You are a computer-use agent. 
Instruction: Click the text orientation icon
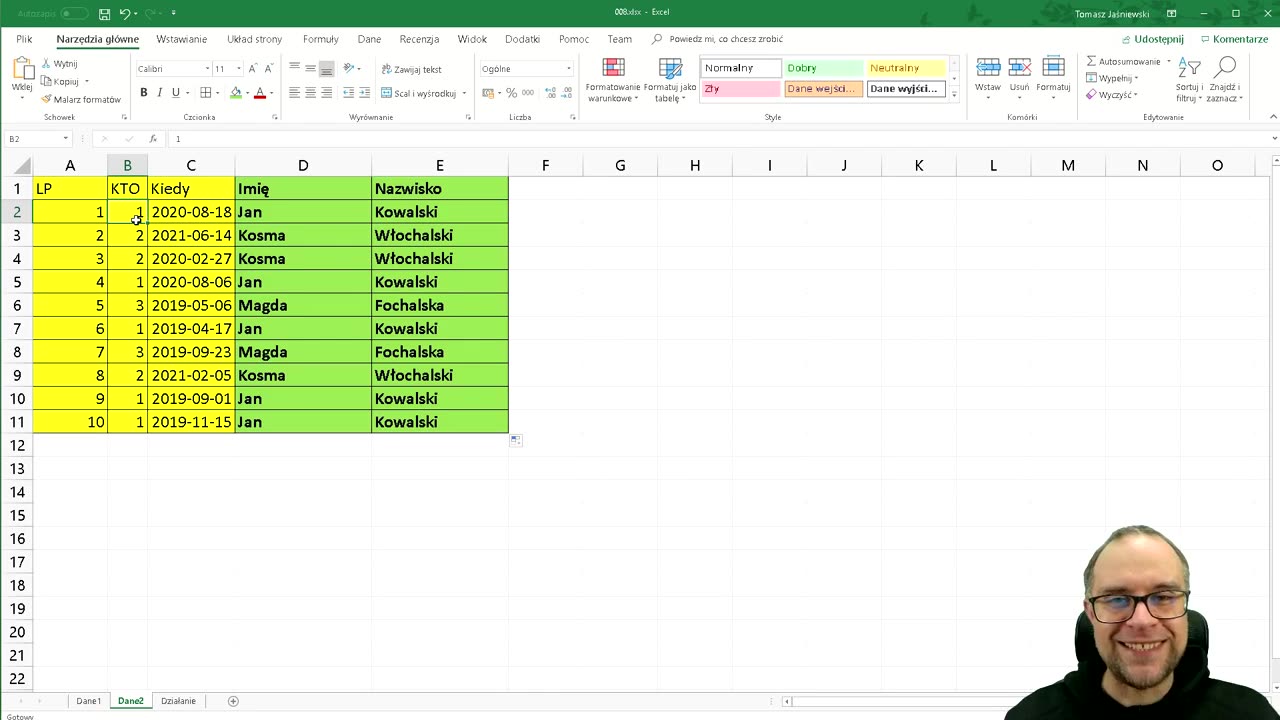(x=350, y=68)
